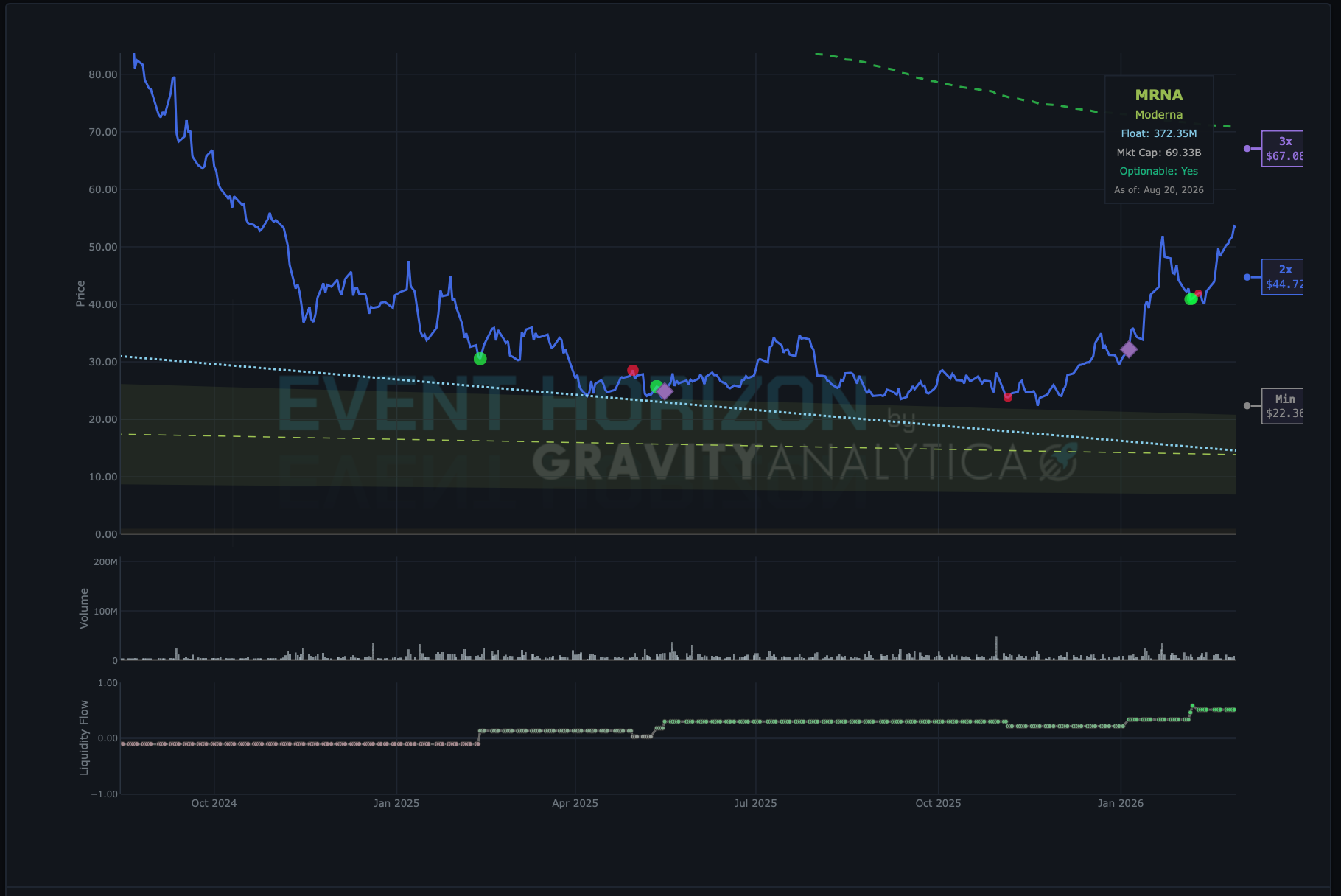Select the As of: Aug 20, 2026 date
The width and height of the screenshot is (1341, 896).
[x=1159, y=190]
